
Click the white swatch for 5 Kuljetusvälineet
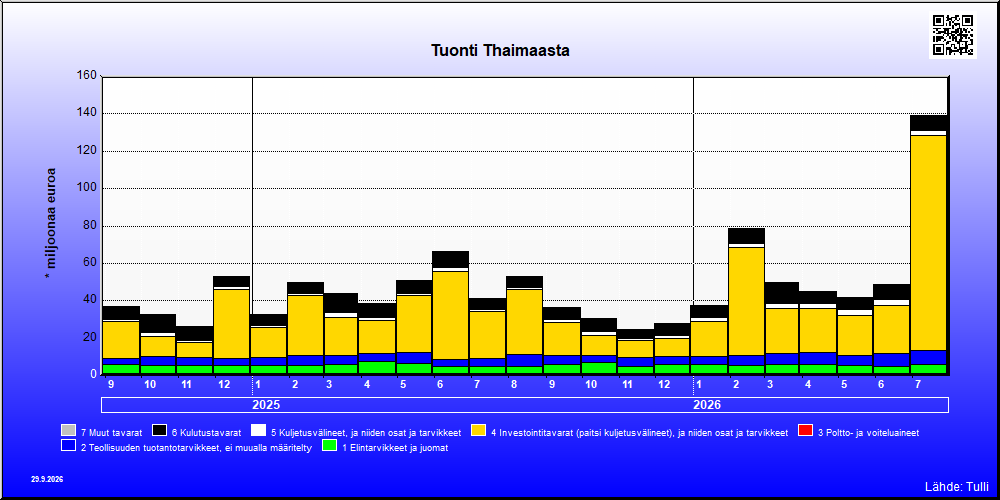(x=258, y=431)
